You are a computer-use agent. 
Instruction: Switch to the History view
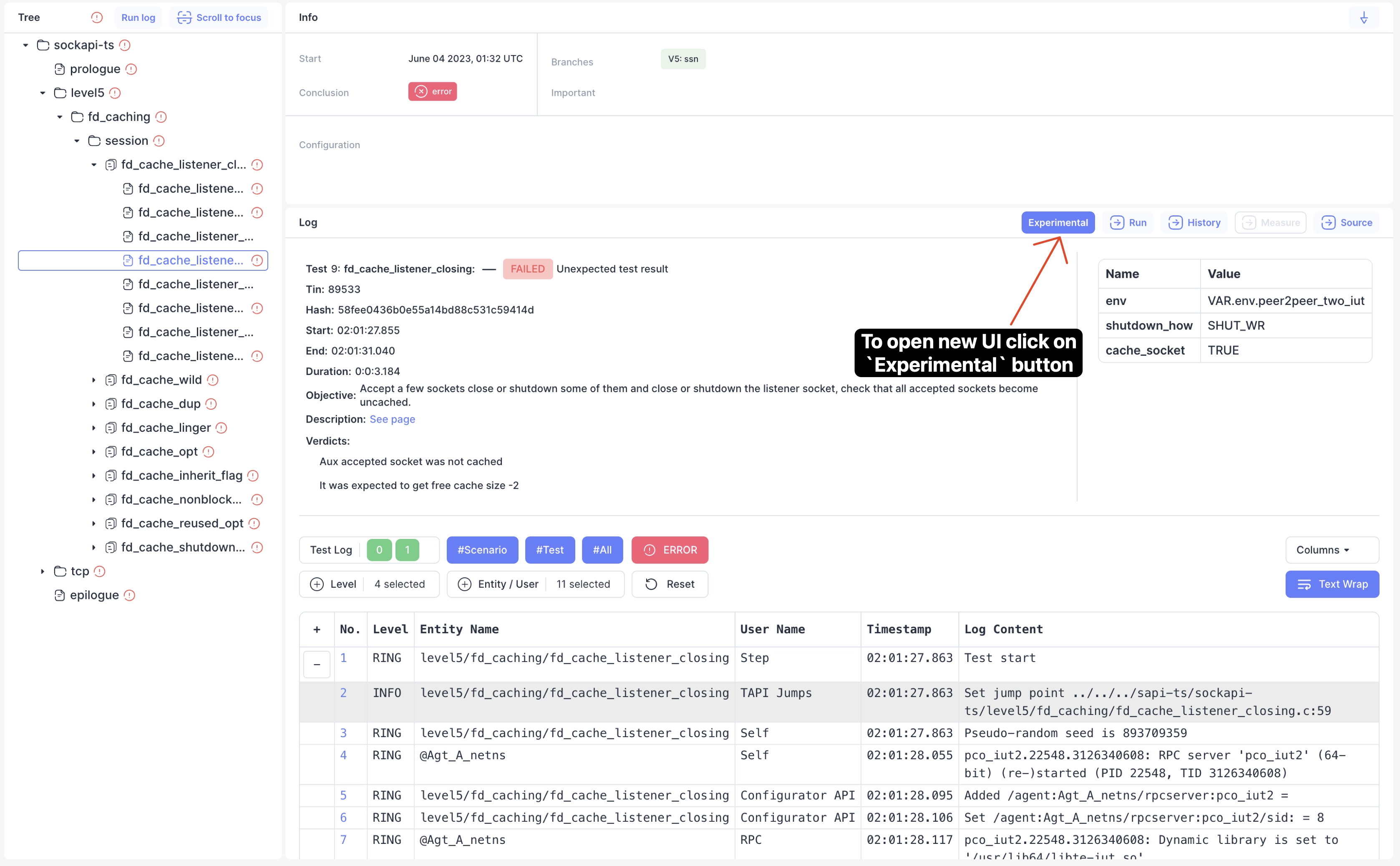(x=1194, y=223)
